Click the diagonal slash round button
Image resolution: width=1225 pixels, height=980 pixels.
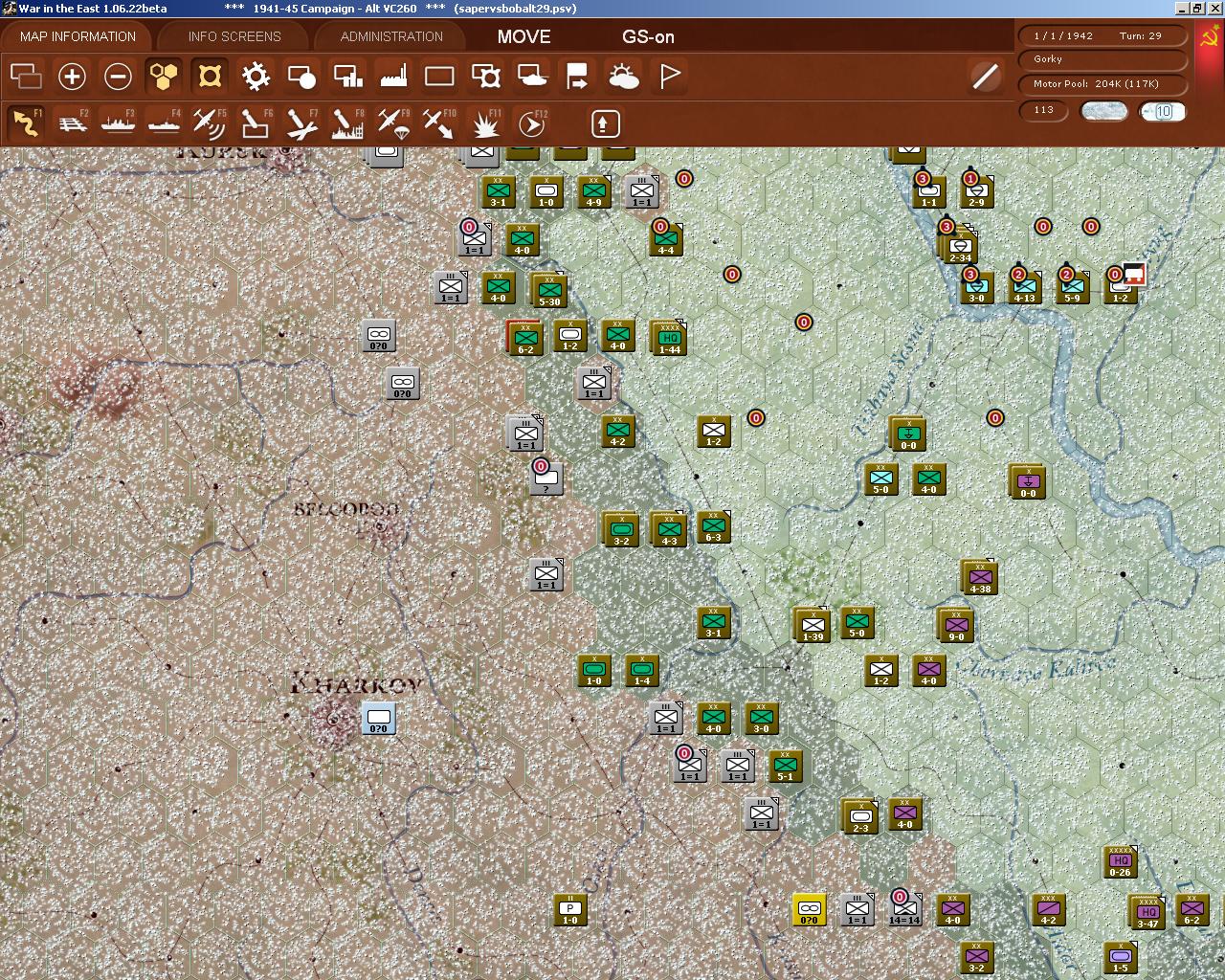(x=985, y=76)
